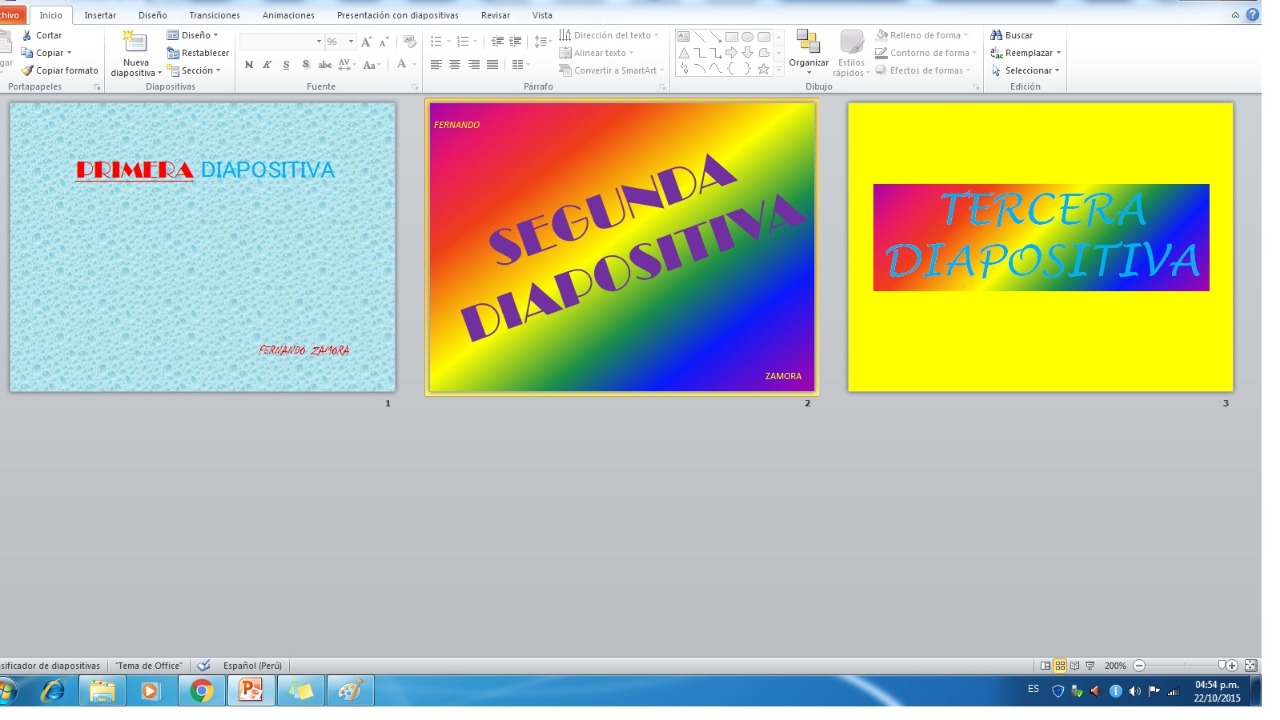Click Español (Perú) language indicator
This screenshot has height=720, width=1280.
[252, 665]
